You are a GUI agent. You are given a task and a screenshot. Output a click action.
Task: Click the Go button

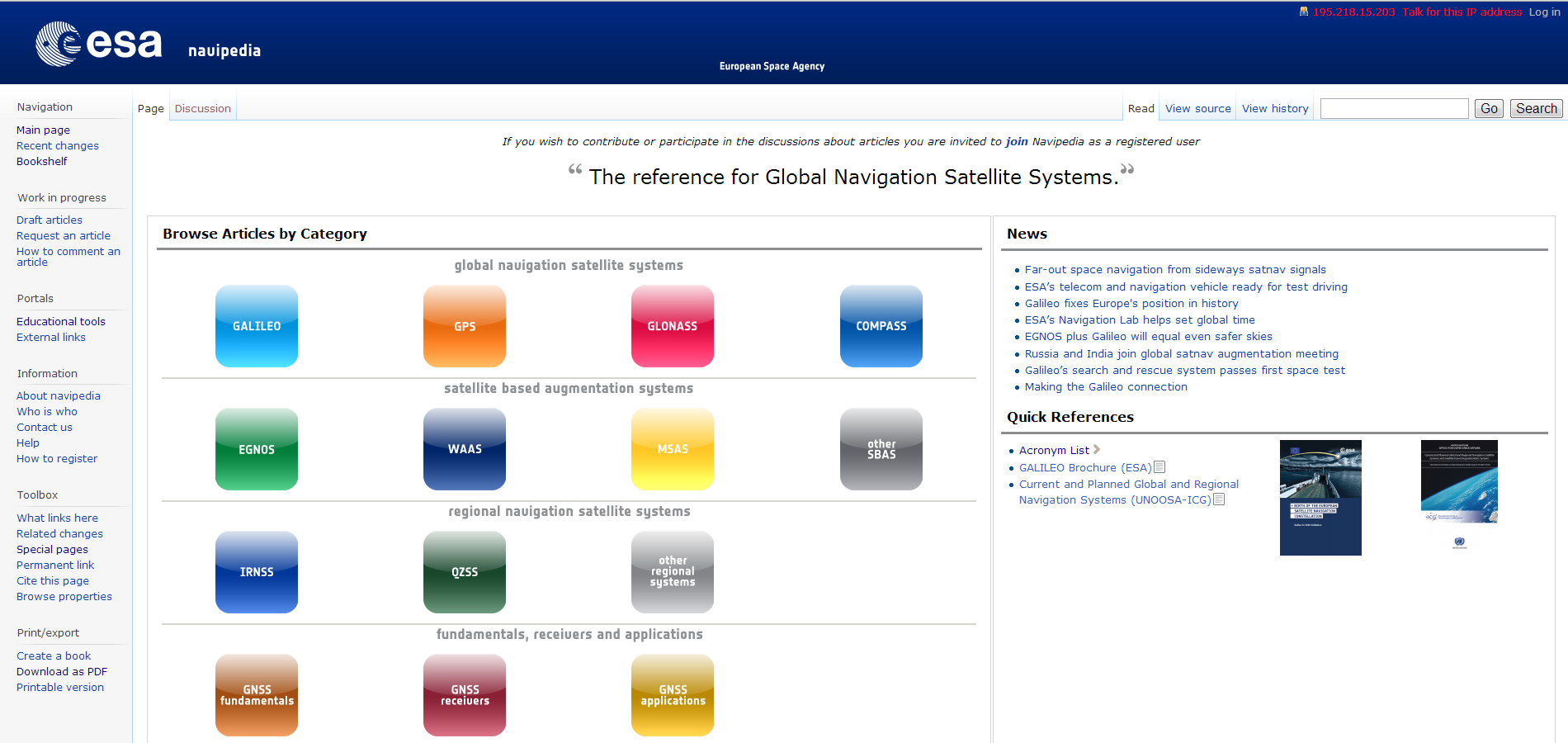[x=1489, y=108]
